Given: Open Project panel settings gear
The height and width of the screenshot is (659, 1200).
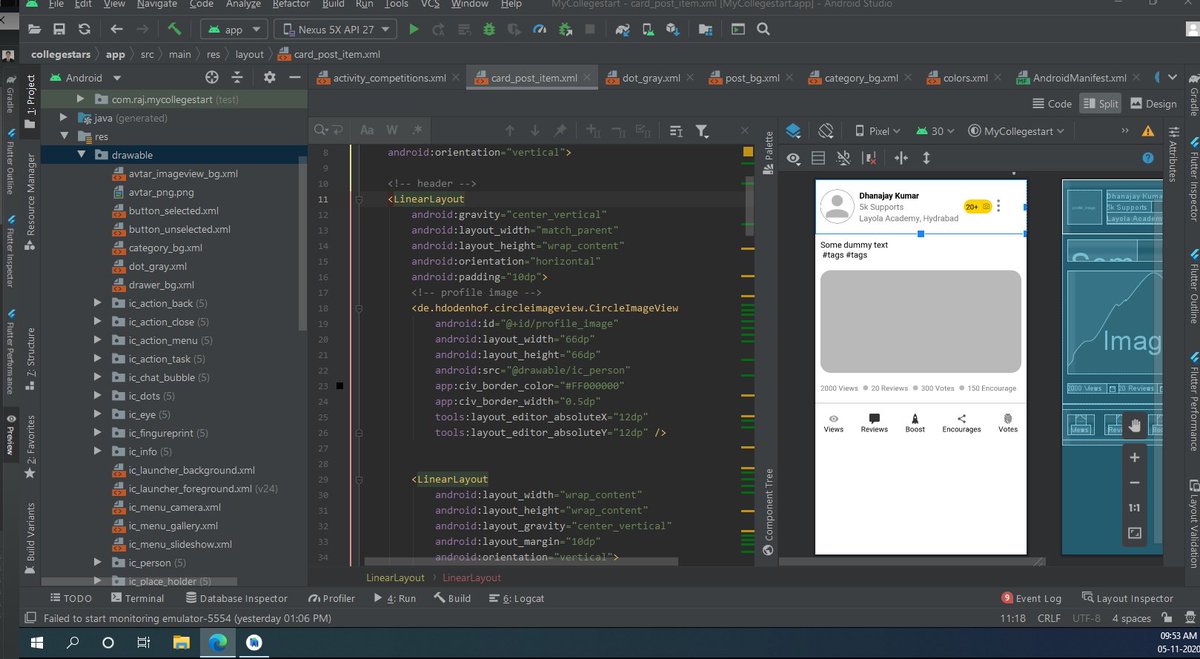Looking at the screenshot, I should 269,78.
